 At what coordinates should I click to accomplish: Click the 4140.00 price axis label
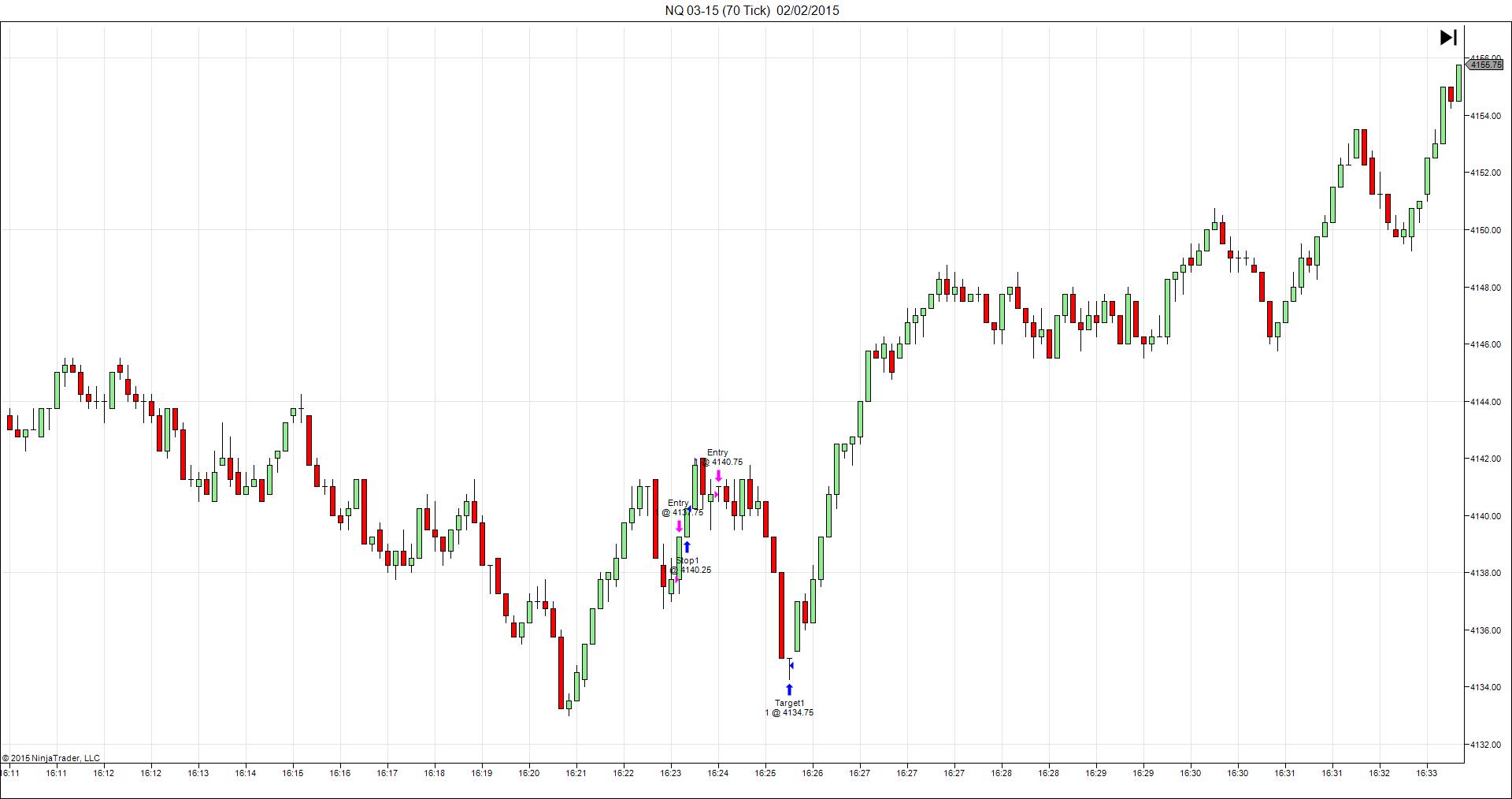coord(1484,516)
